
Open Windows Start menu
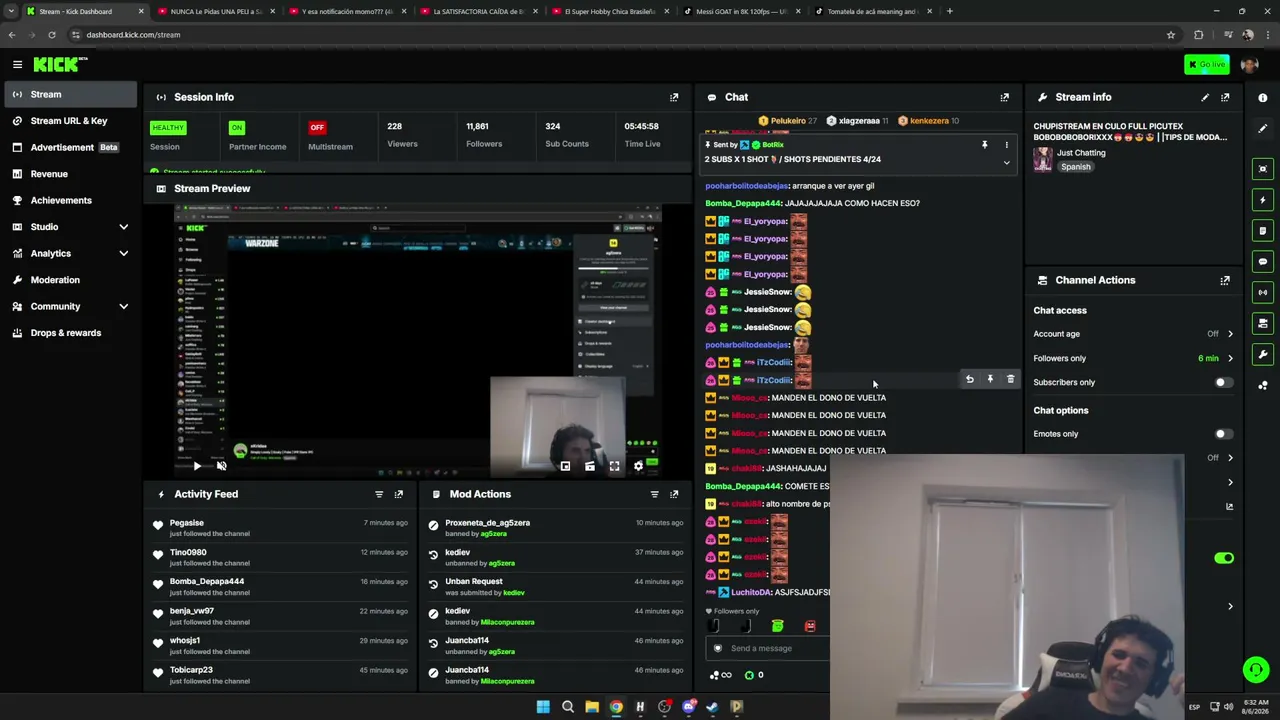coord(543,707)
